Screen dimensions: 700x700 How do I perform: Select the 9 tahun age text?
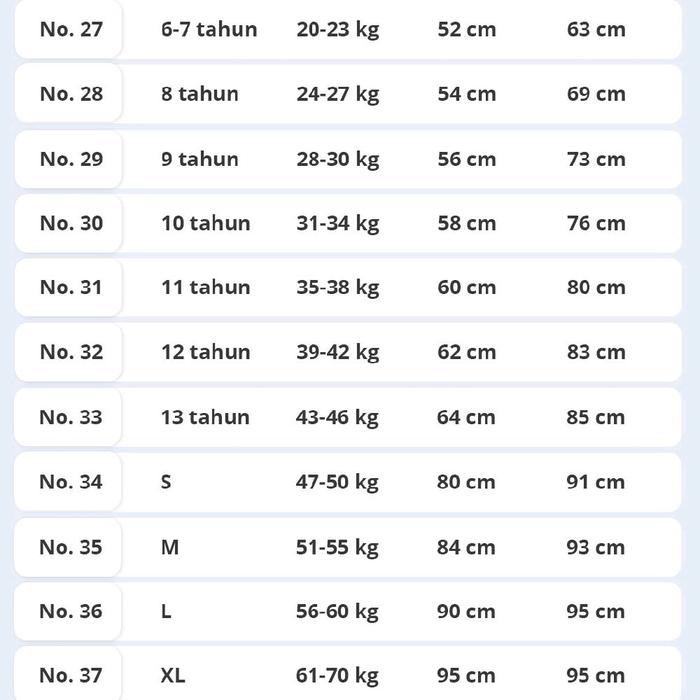pyautogui.click(x=200, y=159)
